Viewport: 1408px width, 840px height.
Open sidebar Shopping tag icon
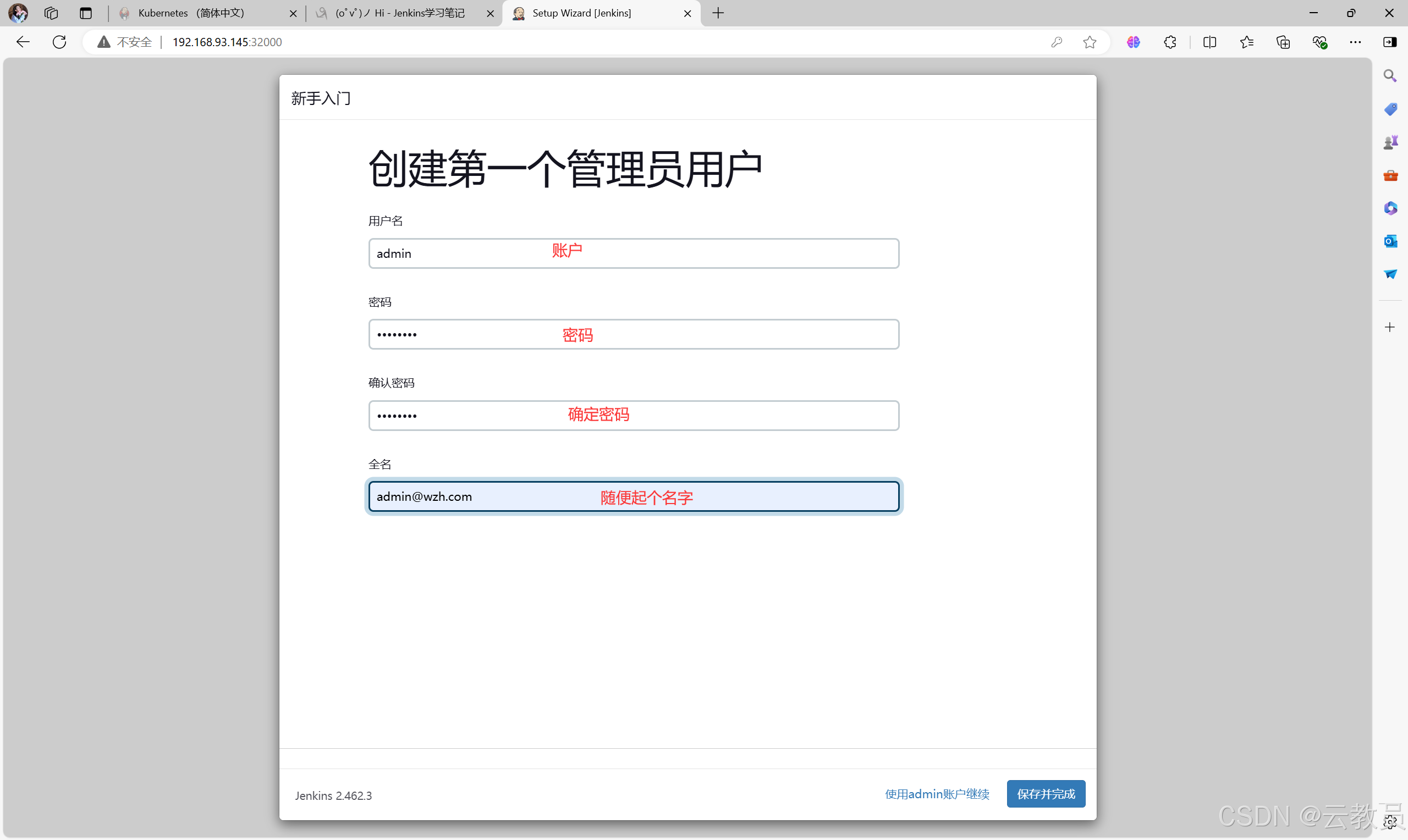tap(1390, 109)
